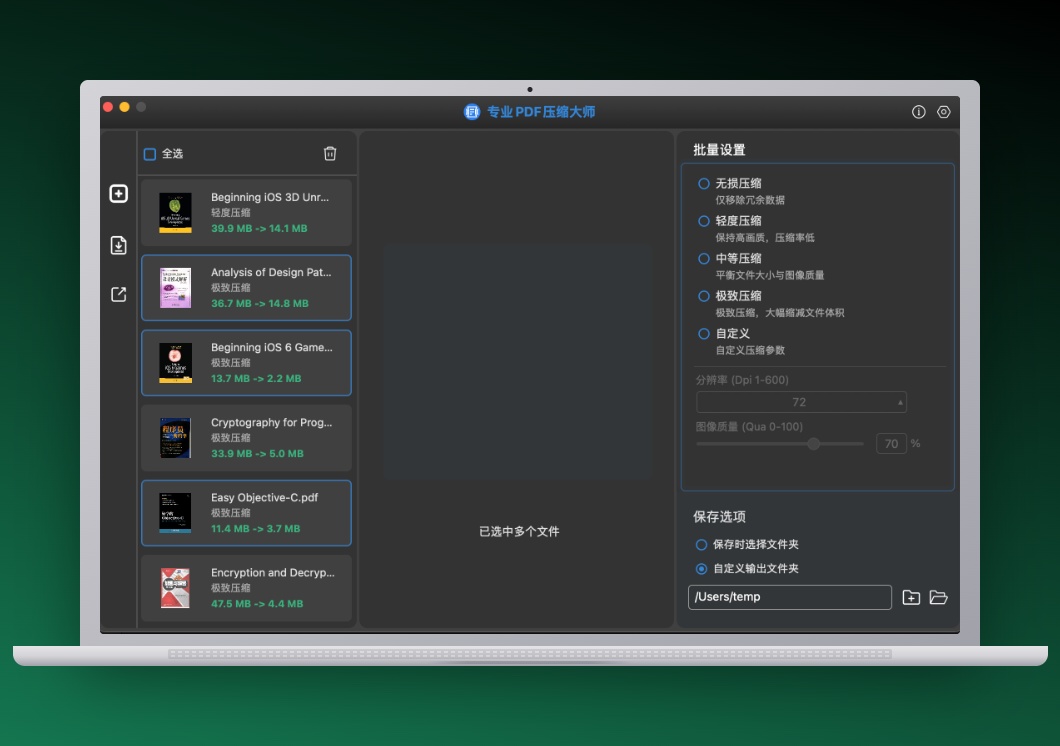
Task: Click thumbnail of Analysis of Design Pat... book
Action: [x=175, y=288]
